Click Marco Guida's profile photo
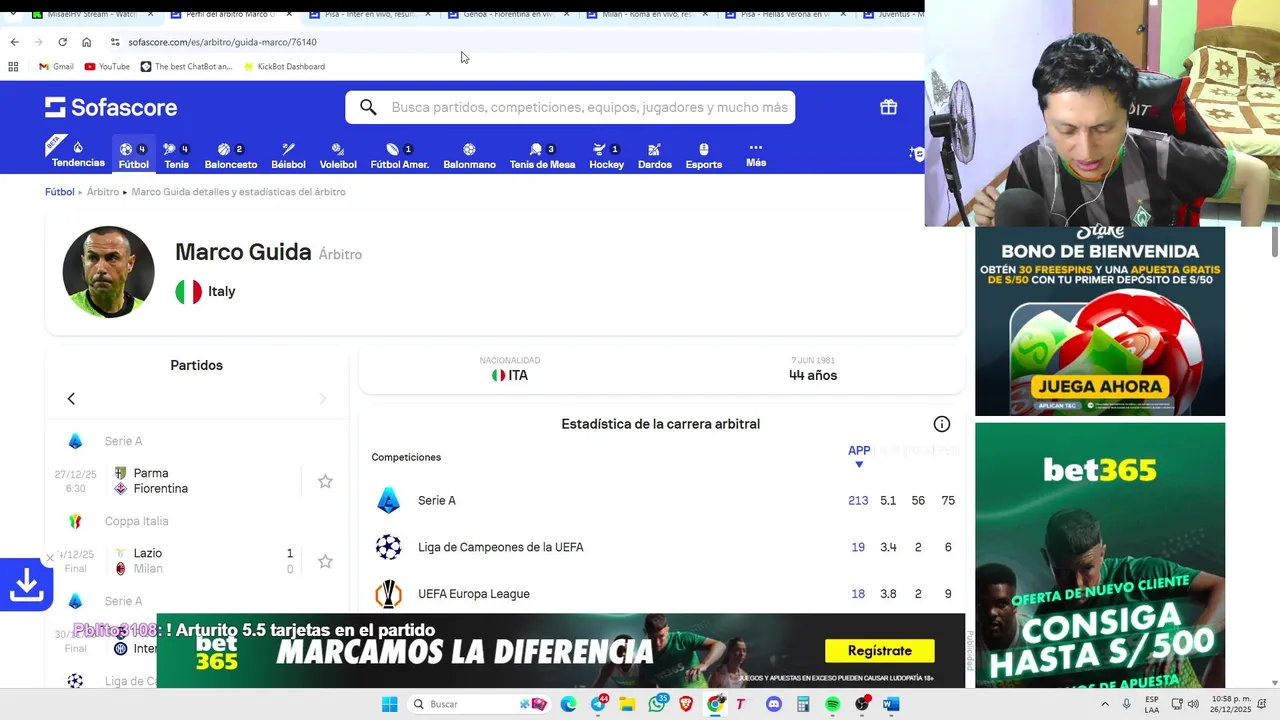Image resolution: width=1280 pixels, height=720 pixels. (x=108, y=272)
